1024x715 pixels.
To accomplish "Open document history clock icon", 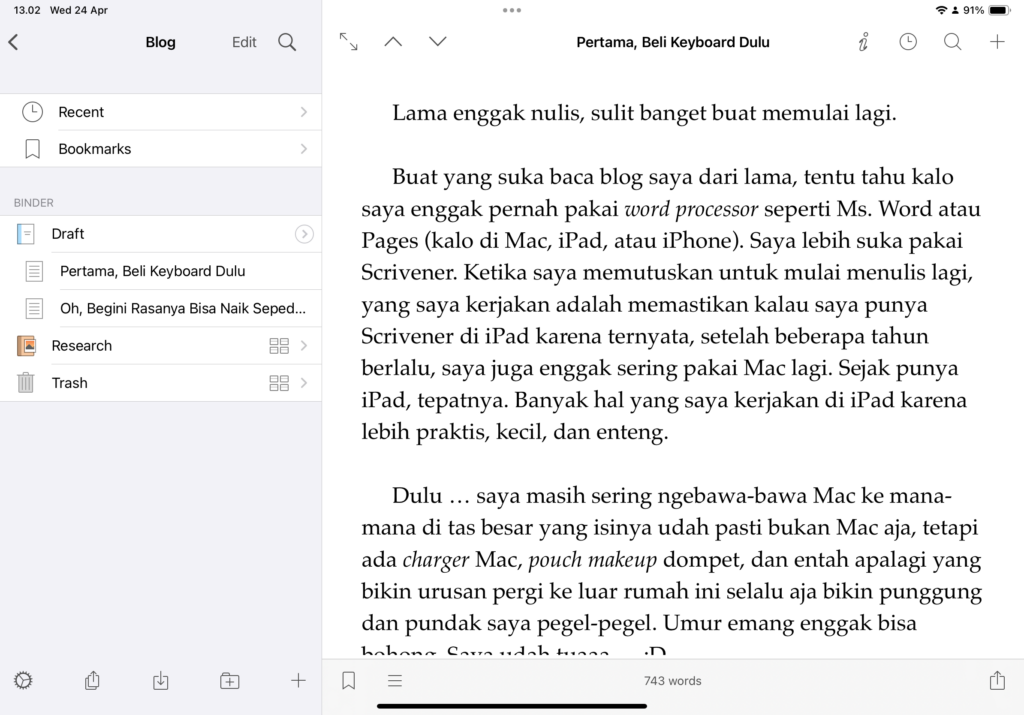I will [908, 42].
